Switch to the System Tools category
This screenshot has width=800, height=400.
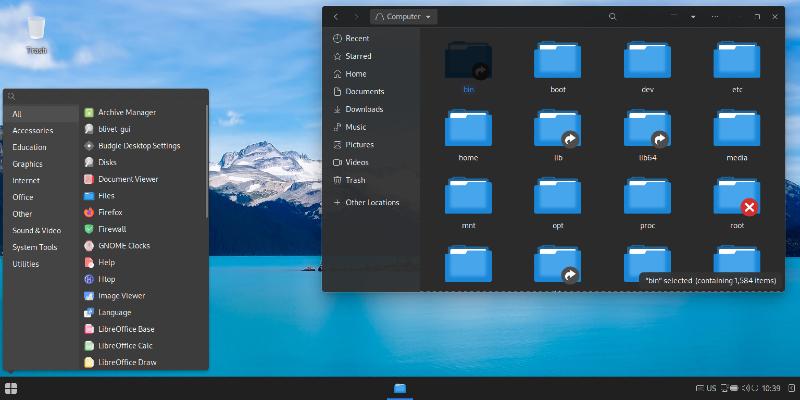pos(35,247)
